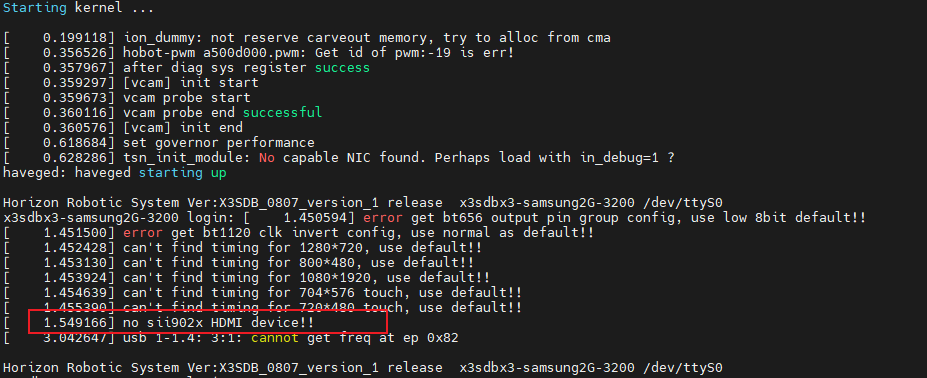
Task: Click the ion_dummy carveout memory log line
Action: [x=307, y=38]
